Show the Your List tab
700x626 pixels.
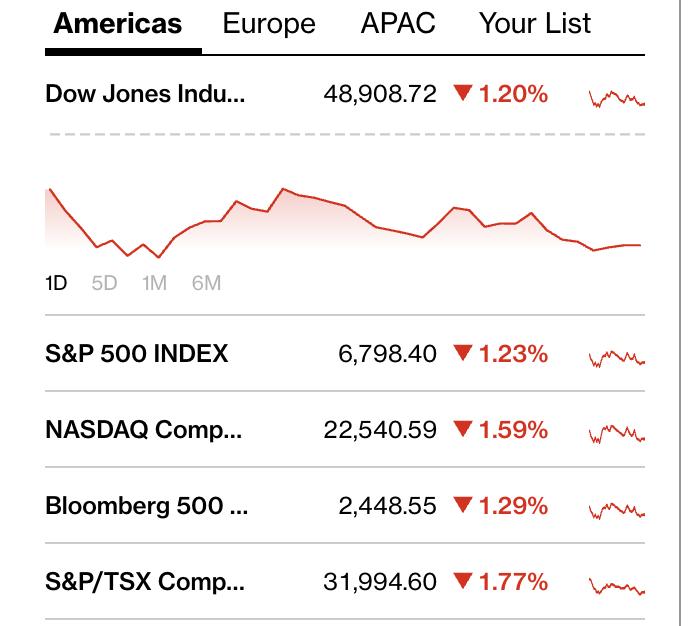535,24
